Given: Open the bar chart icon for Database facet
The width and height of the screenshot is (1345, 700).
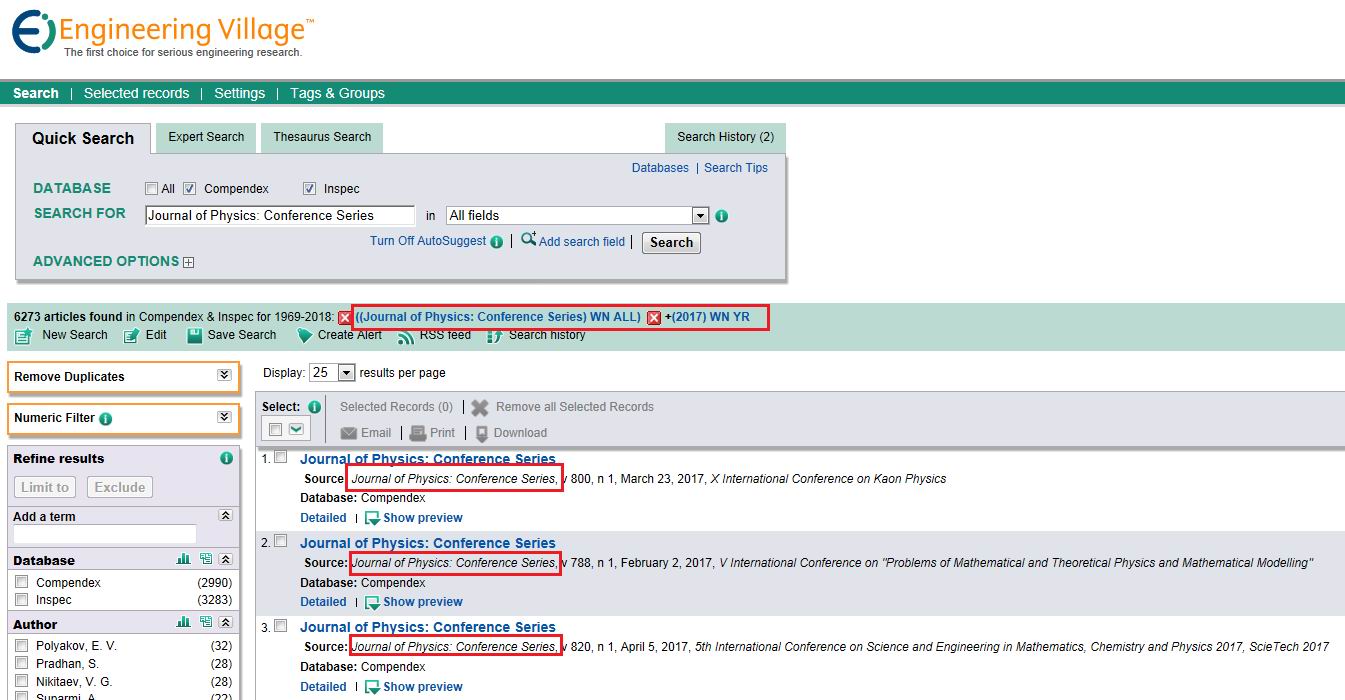Looking at the screenshot, I should tap(184, 560).
